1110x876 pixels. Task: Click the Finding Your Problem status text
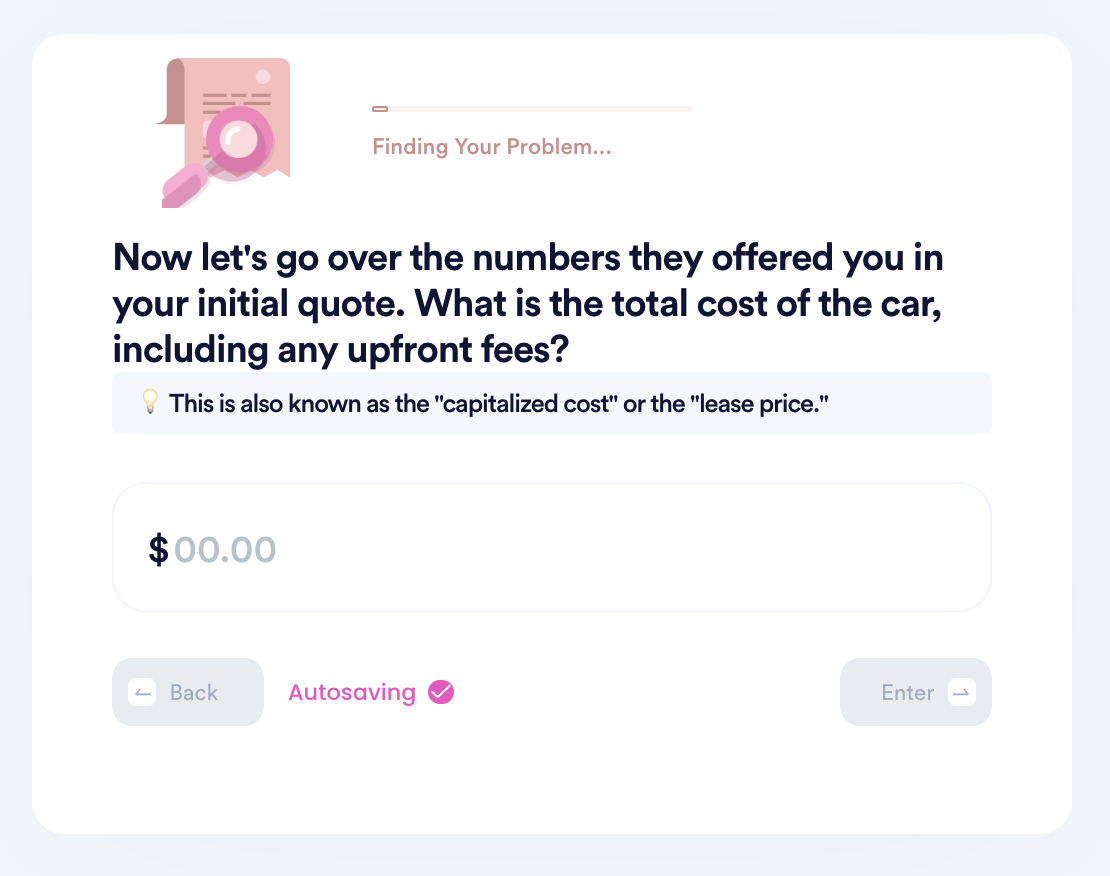point(492,147)
